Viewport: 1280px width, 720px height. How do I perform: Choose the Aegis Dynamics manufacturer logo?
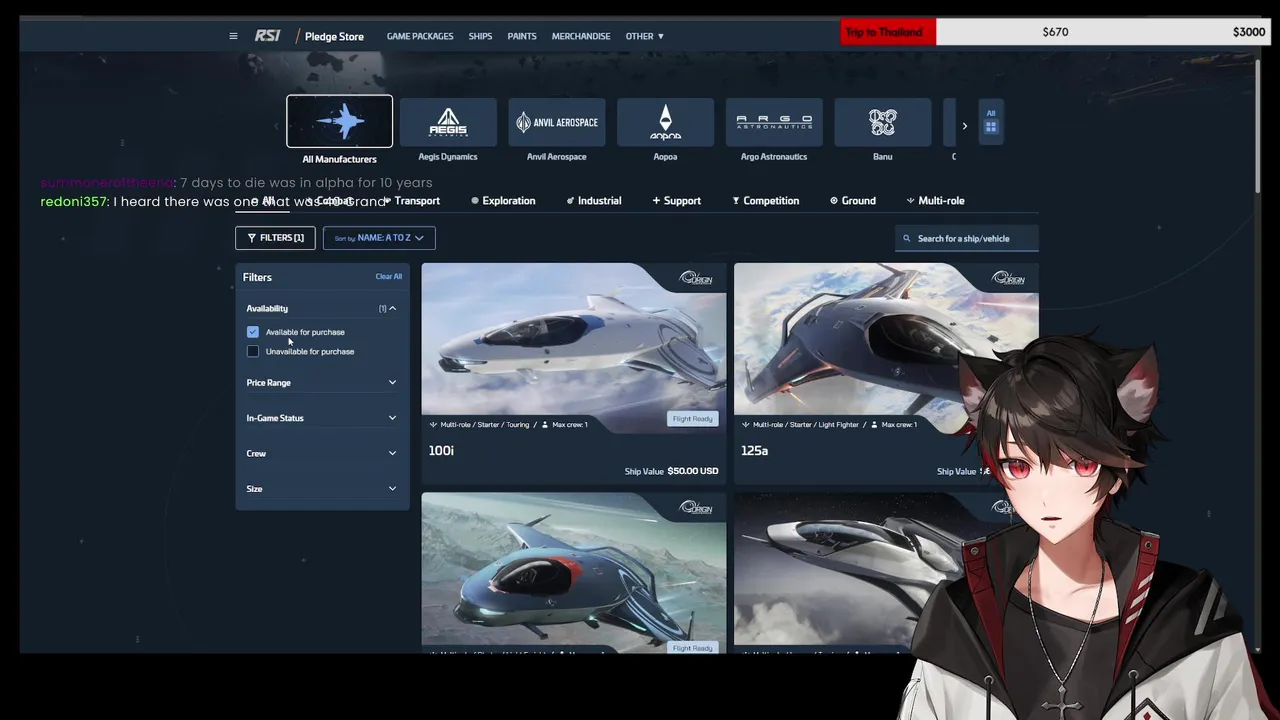(448, 122)
